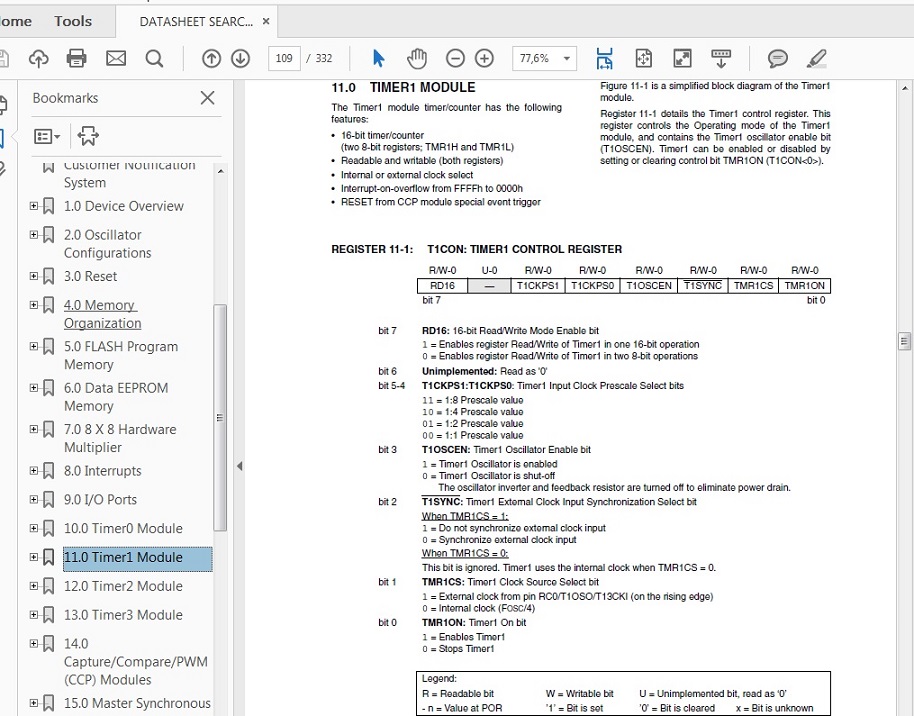Image resolution: width=914 pixels, height=716 pixels.
Task: Open 5.0 FLASH Program Memory bookmark
Action: coord(121,355)
